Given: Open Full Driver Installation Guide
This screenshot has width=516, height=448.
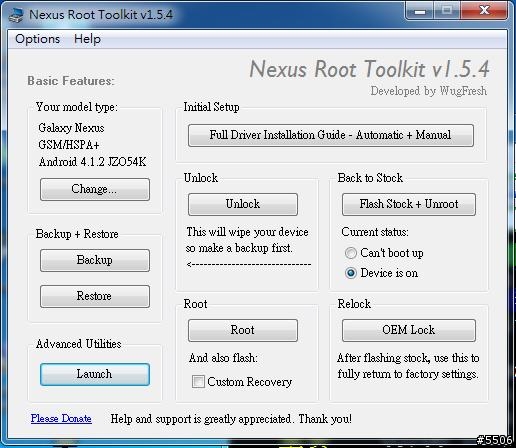Looking at the screenshot, I should click(x=331, y=135).
